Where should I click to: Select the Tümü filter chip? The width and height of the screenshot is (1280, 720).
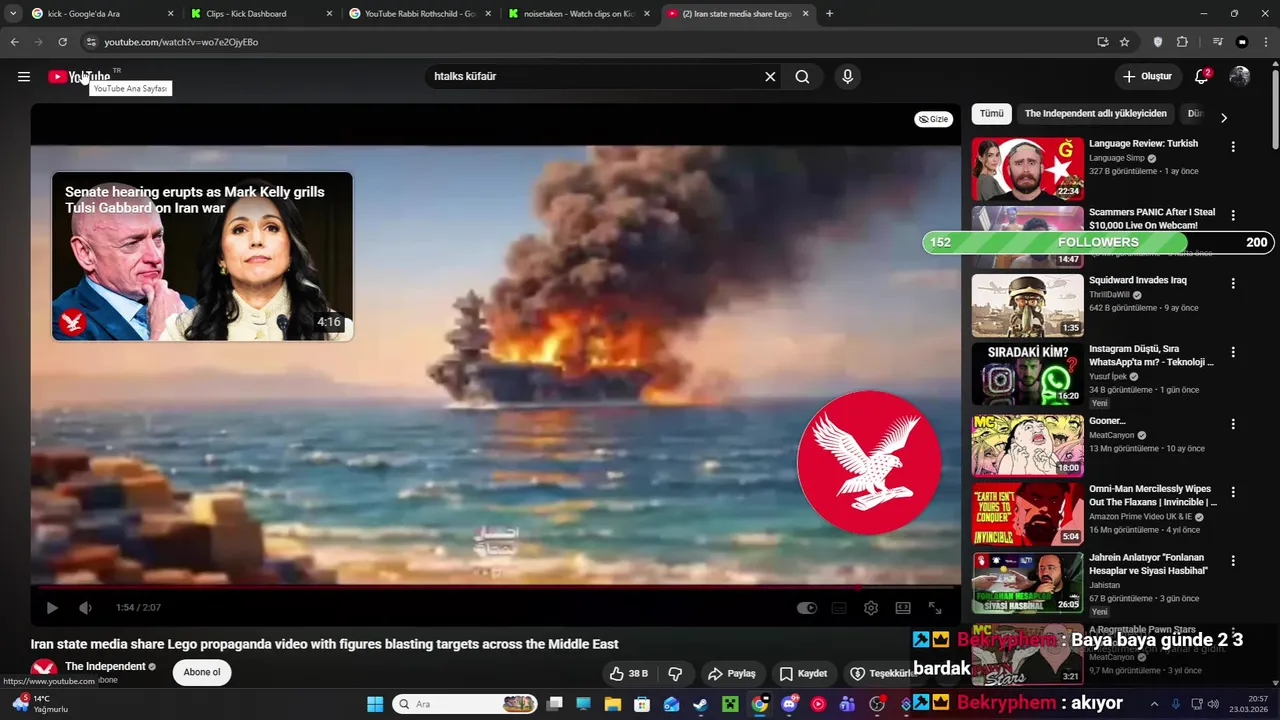[991, 114]
